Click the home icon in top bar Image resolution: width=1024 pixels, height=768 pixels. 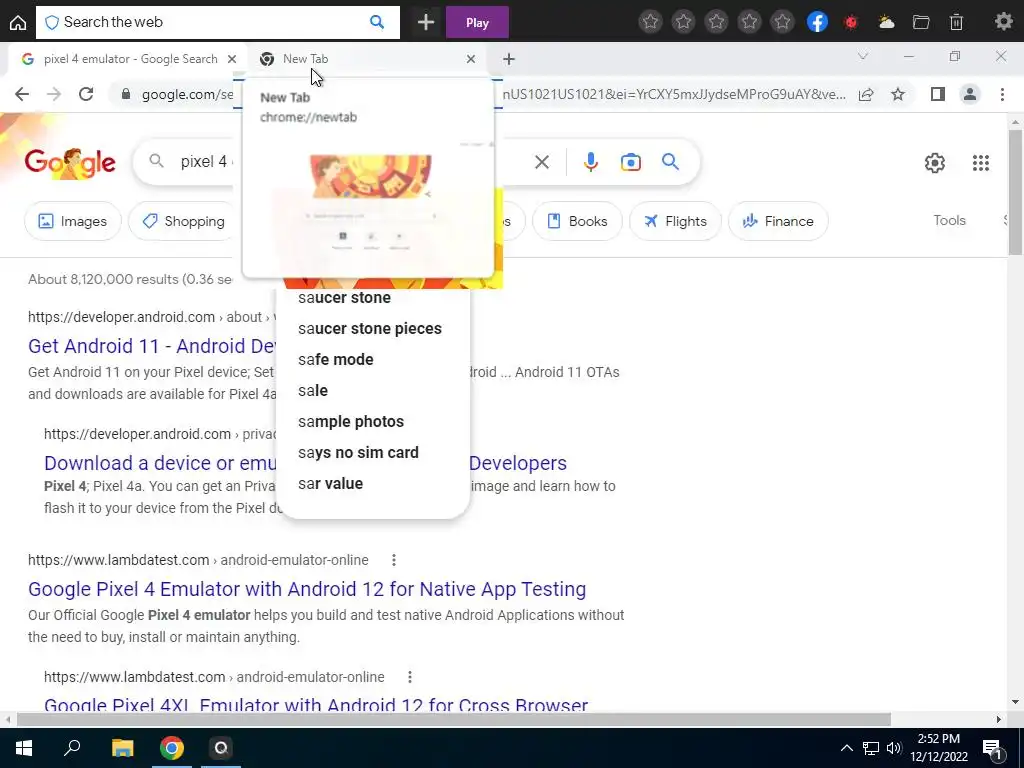[x=18, y=22]
